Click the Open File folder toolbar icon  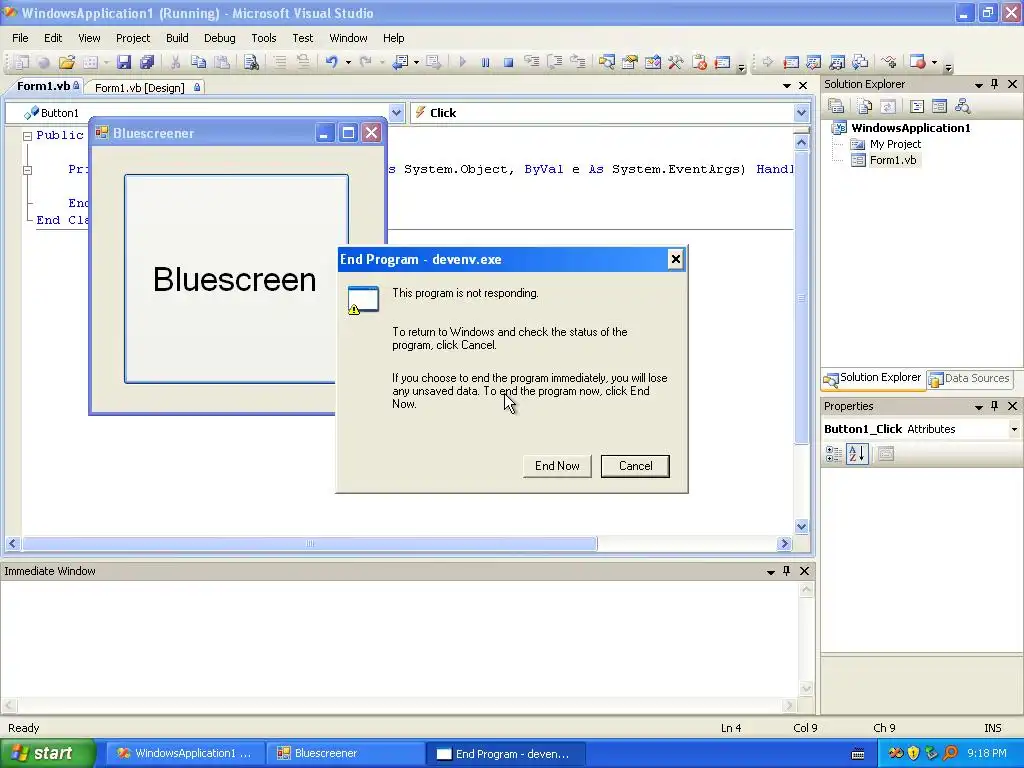pyautogui.click(x=67, y=62)
